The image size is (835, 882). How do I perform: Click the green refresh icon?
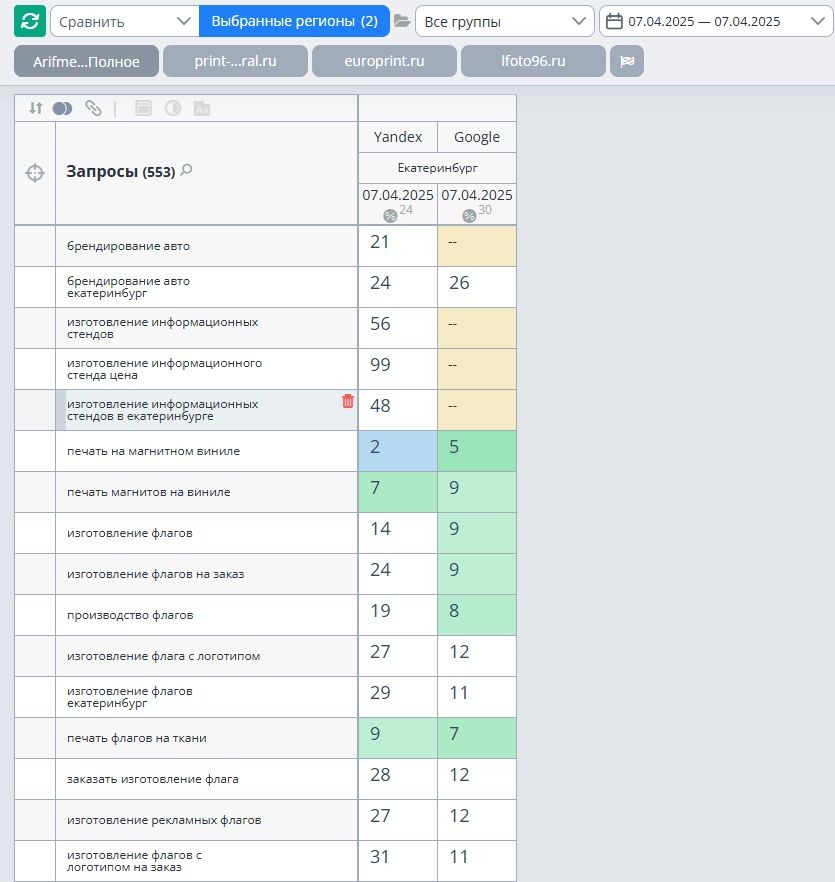click(30, 21)
